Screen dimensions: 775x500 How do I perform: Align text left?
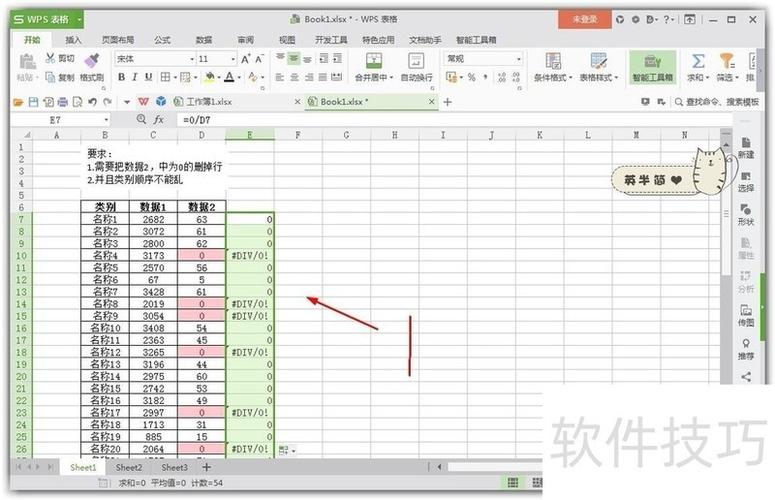coord(279,77)
